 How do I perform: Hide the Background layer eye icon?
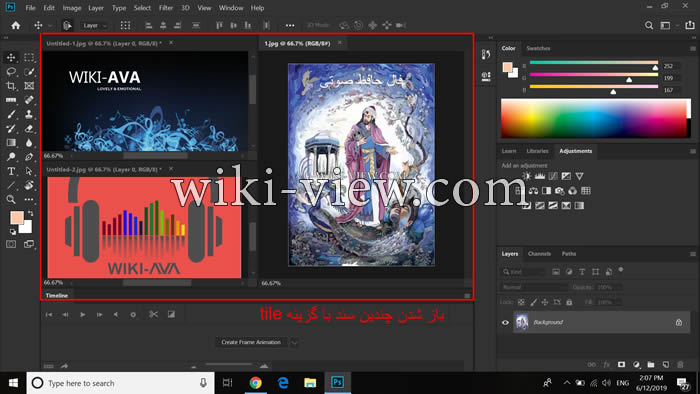click(505, 322)
